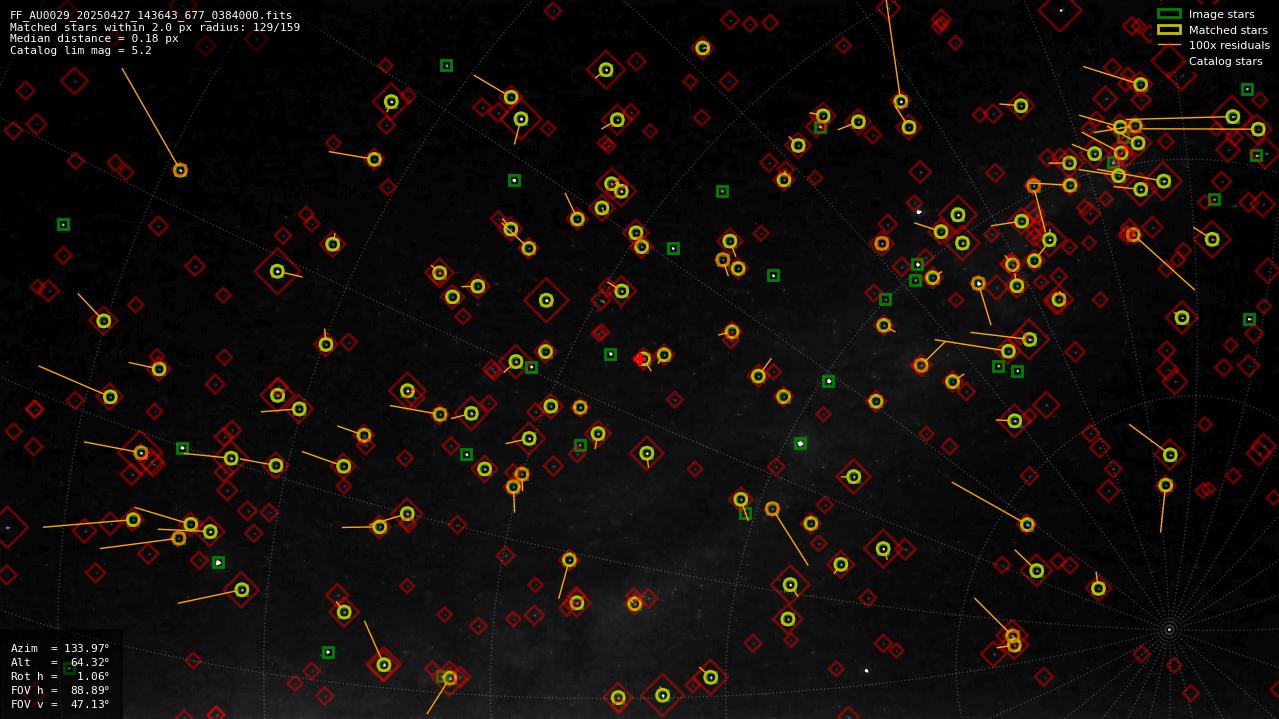Click the red cross marker at image center
The width and height of the screenshot is (1279, 719).
(639, 359)
